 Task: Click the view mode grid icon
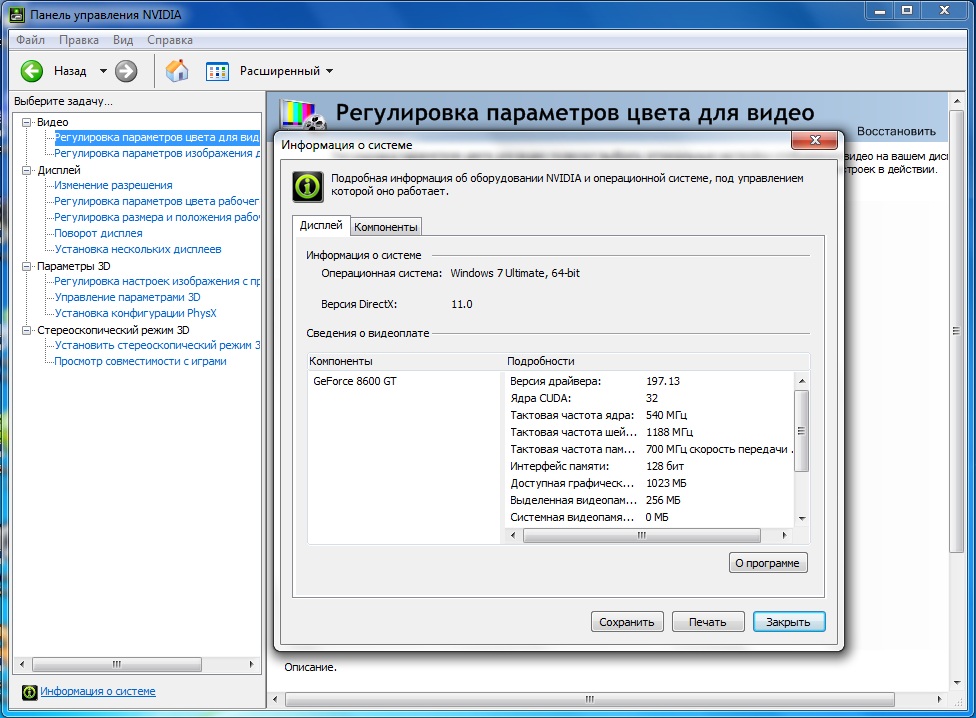[x=217, y=72]
